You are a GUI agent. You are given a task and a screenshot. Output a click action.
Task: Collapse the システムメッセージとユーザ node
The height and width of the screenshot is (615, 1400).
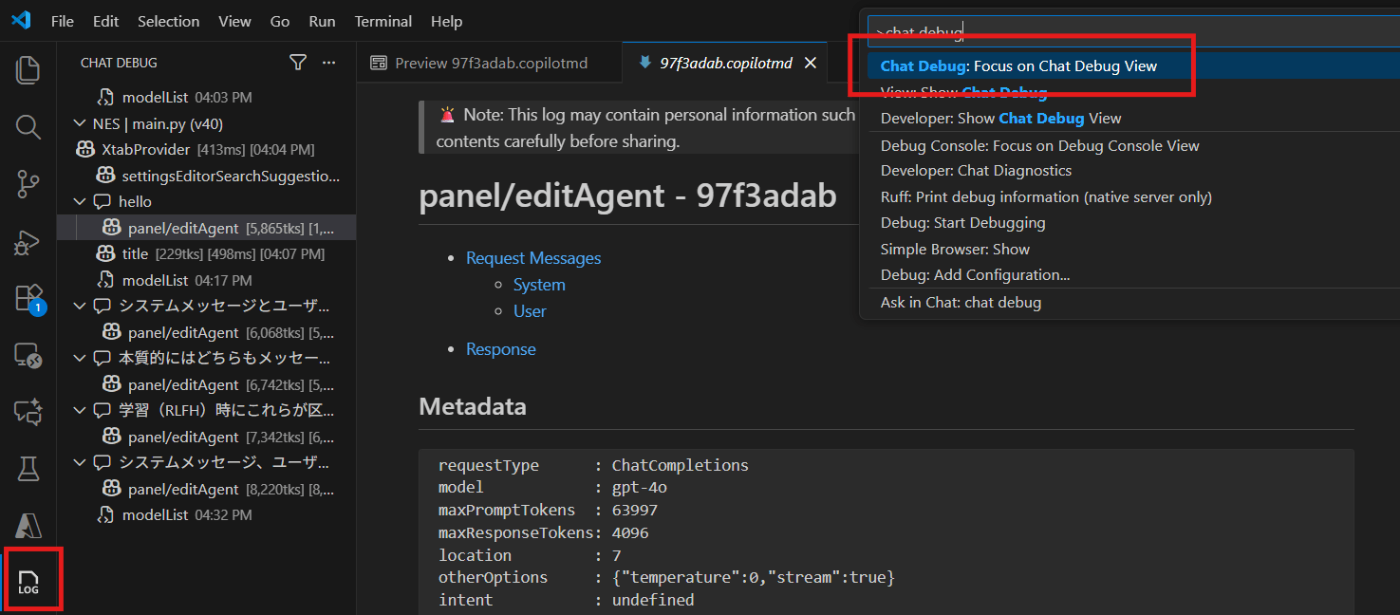point(81,306)
